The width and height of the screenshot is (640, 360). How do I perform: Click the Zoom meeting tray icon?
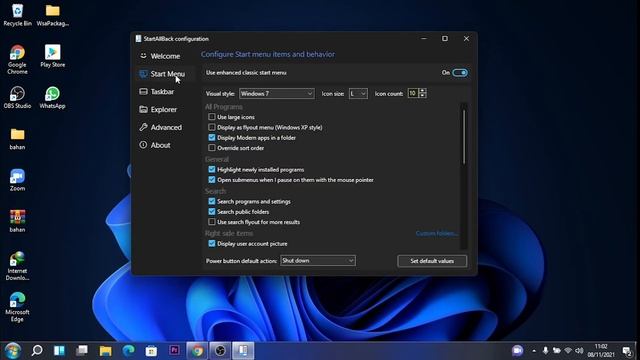point(517,350)
